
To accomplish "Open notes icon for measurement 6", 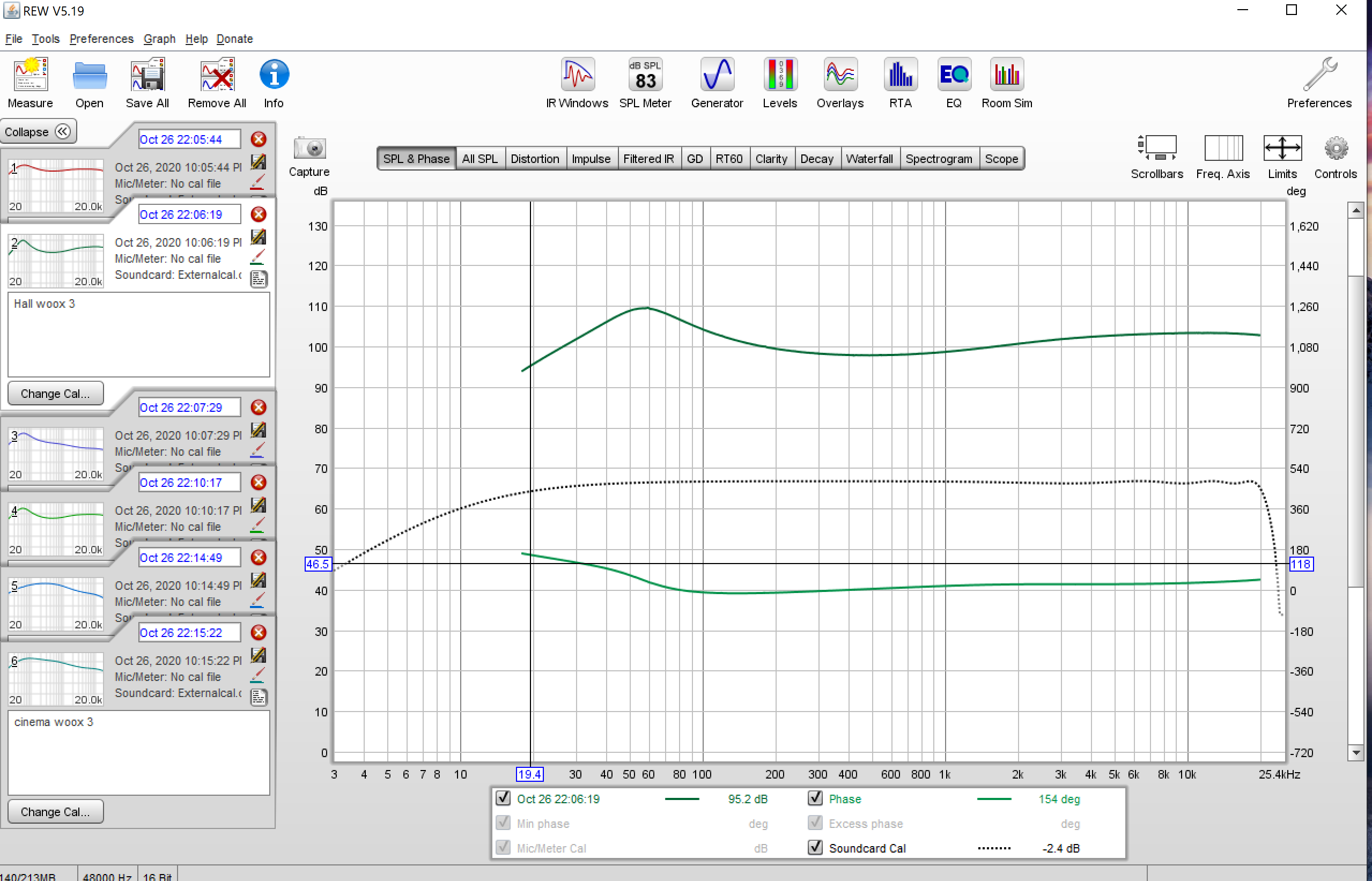I will (259, 697).
